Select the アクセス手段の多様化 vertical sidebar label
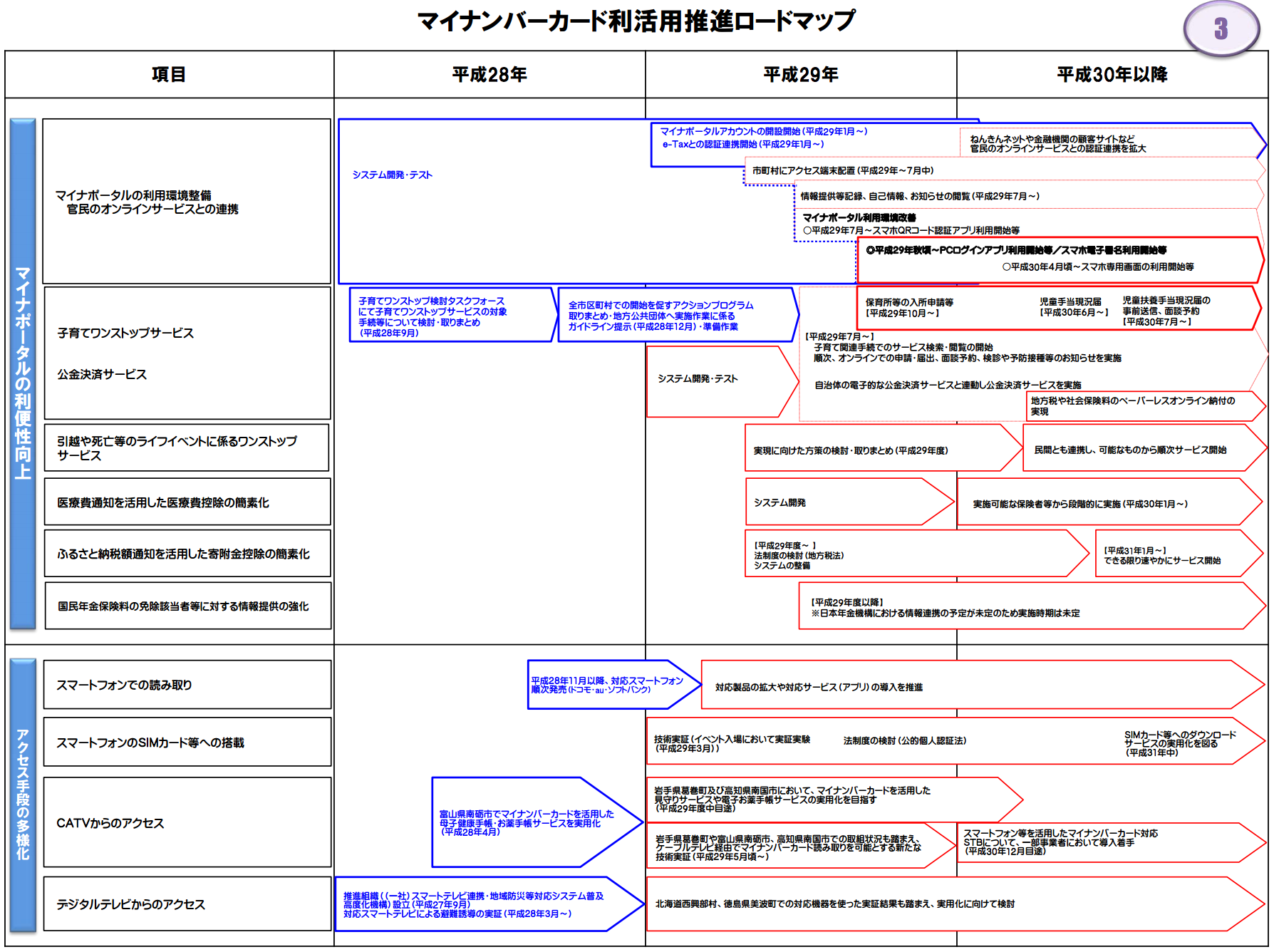 pyautogui.click(x=23, y=795)
